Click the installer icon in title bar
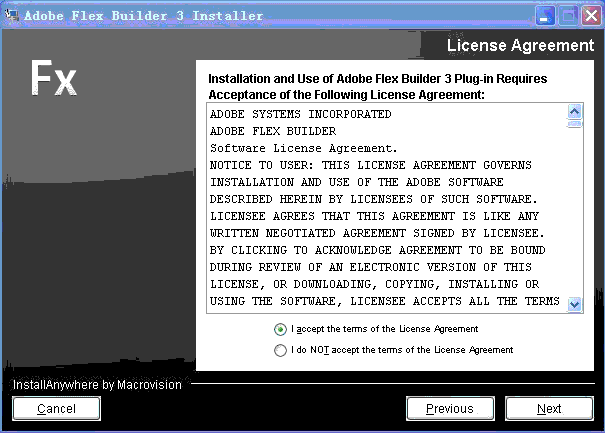The height and width of the screenshot is (433, 605). [12, 15]
